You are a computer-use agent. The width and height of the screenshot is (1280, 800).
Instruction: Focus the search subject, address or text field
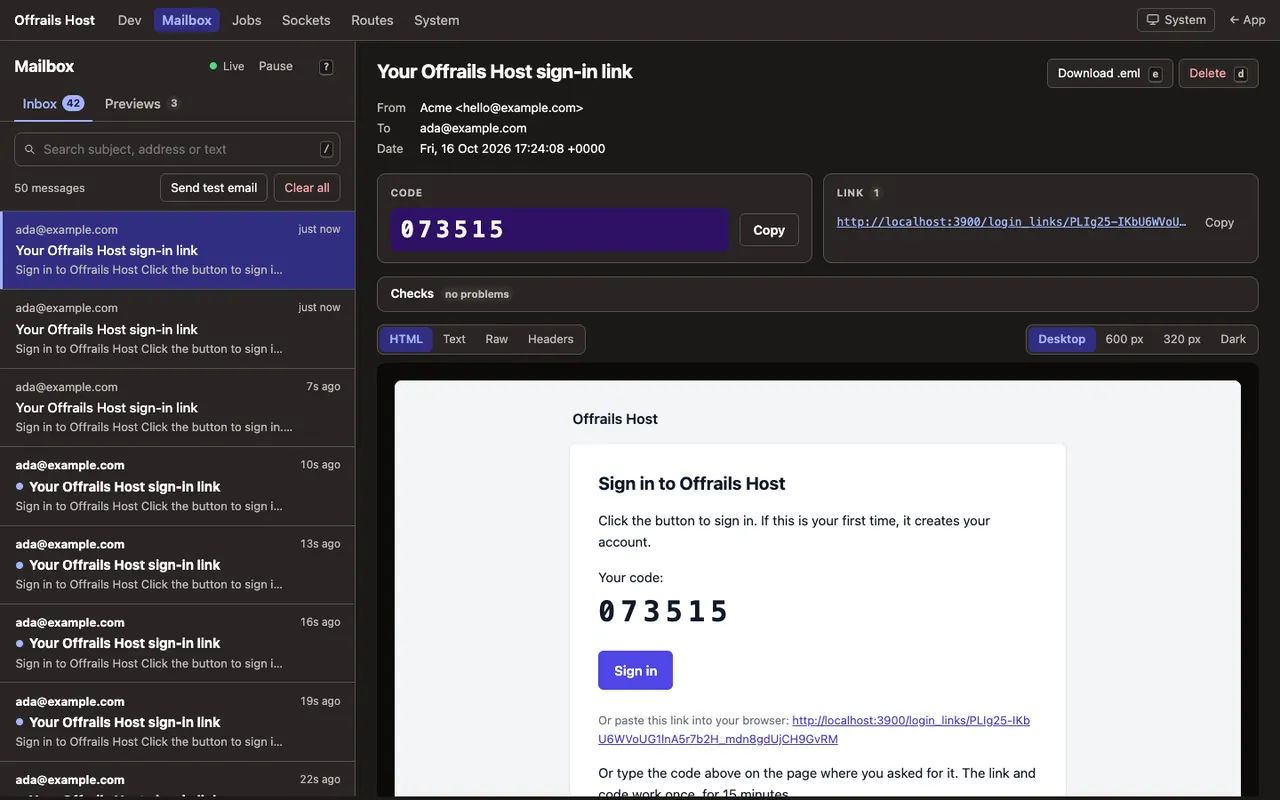(177, 149)
